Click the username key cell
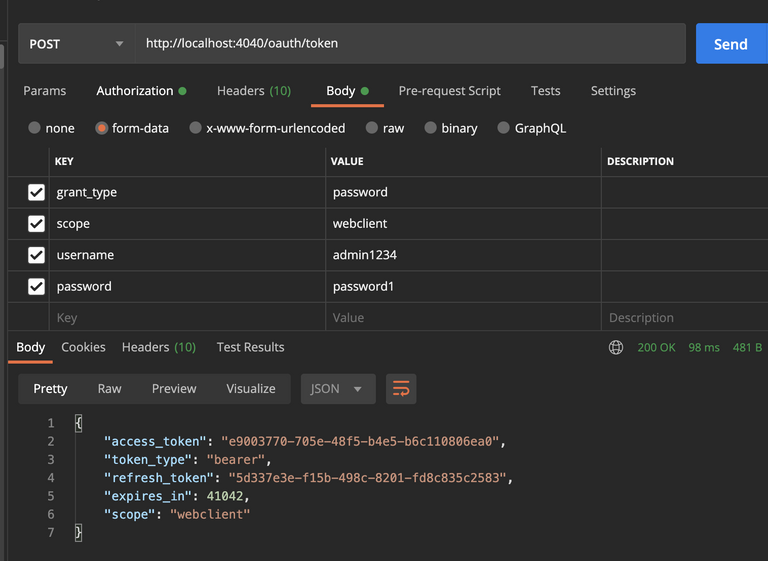This screenshot has height=561, width=768. tap(187, 255)
